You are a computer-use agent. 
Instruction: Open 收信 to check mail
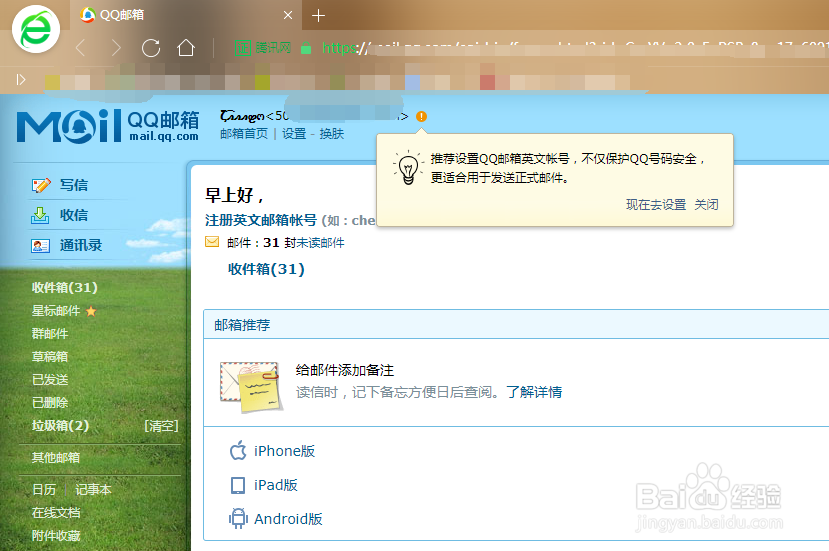click(x=73, y=215)
